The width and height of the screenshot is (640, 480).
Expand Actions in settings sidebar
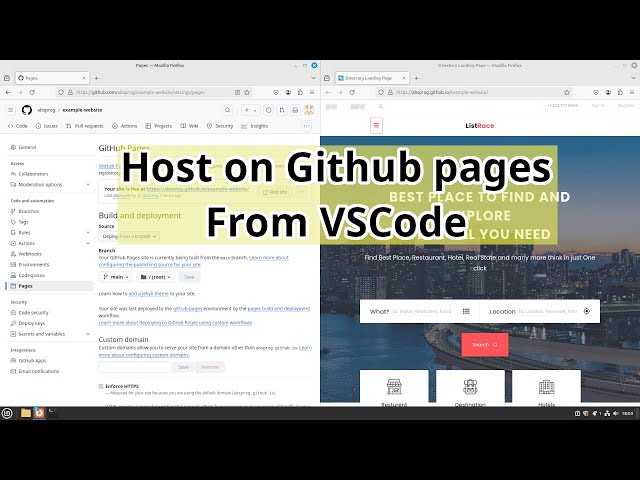(x=88, y=243)
